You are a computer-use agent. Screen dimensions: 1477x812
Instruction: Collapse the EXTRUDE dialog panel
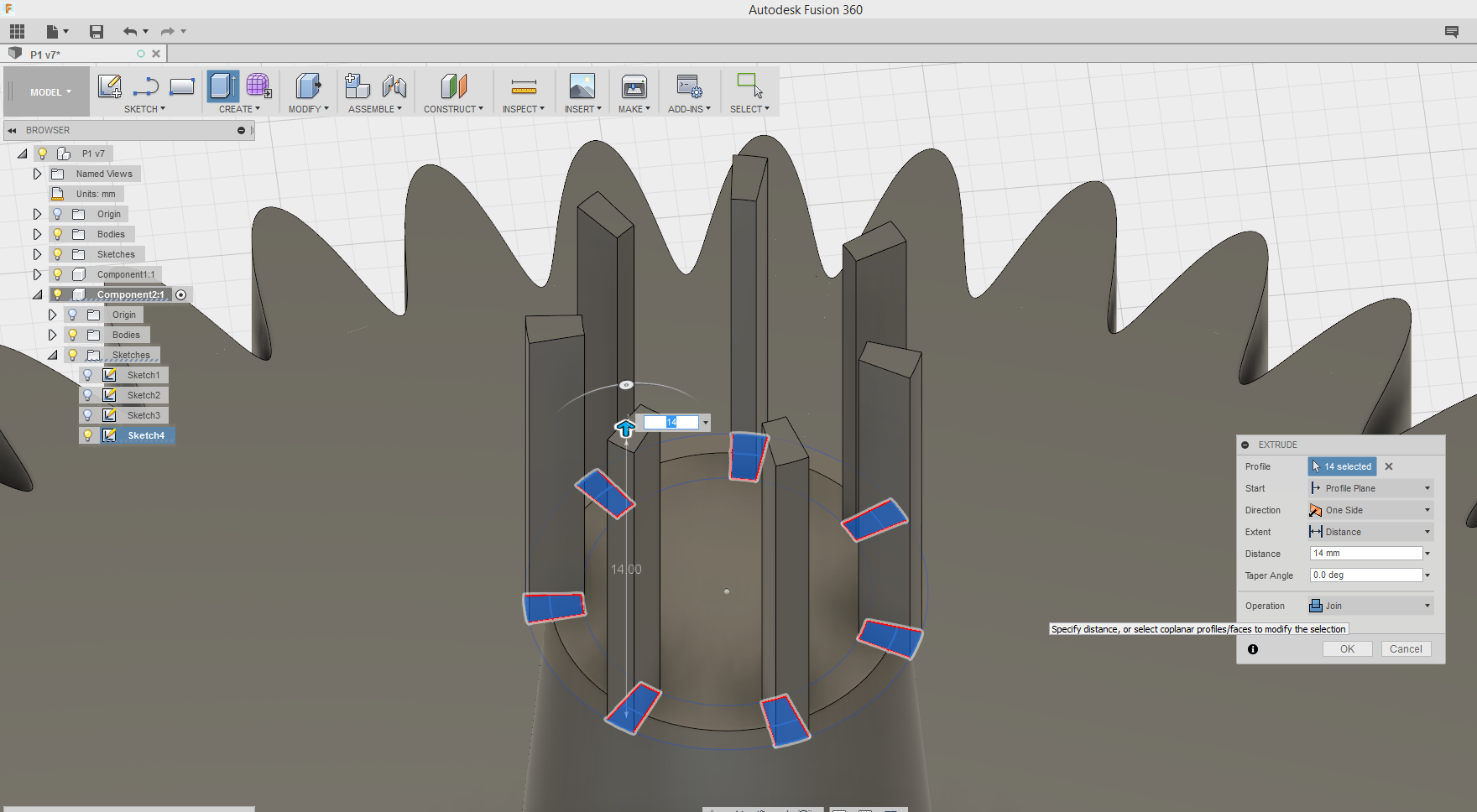[1245, 445]
